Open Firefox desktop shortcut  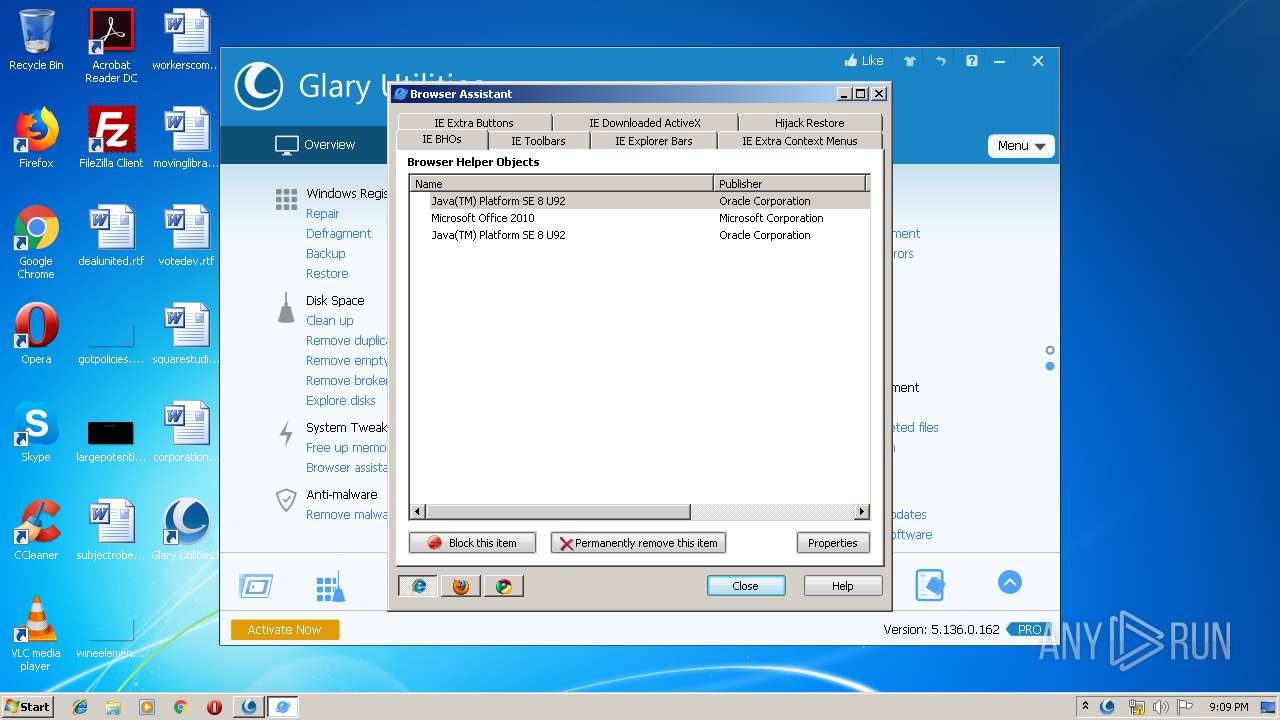click(x=36, y=138)
